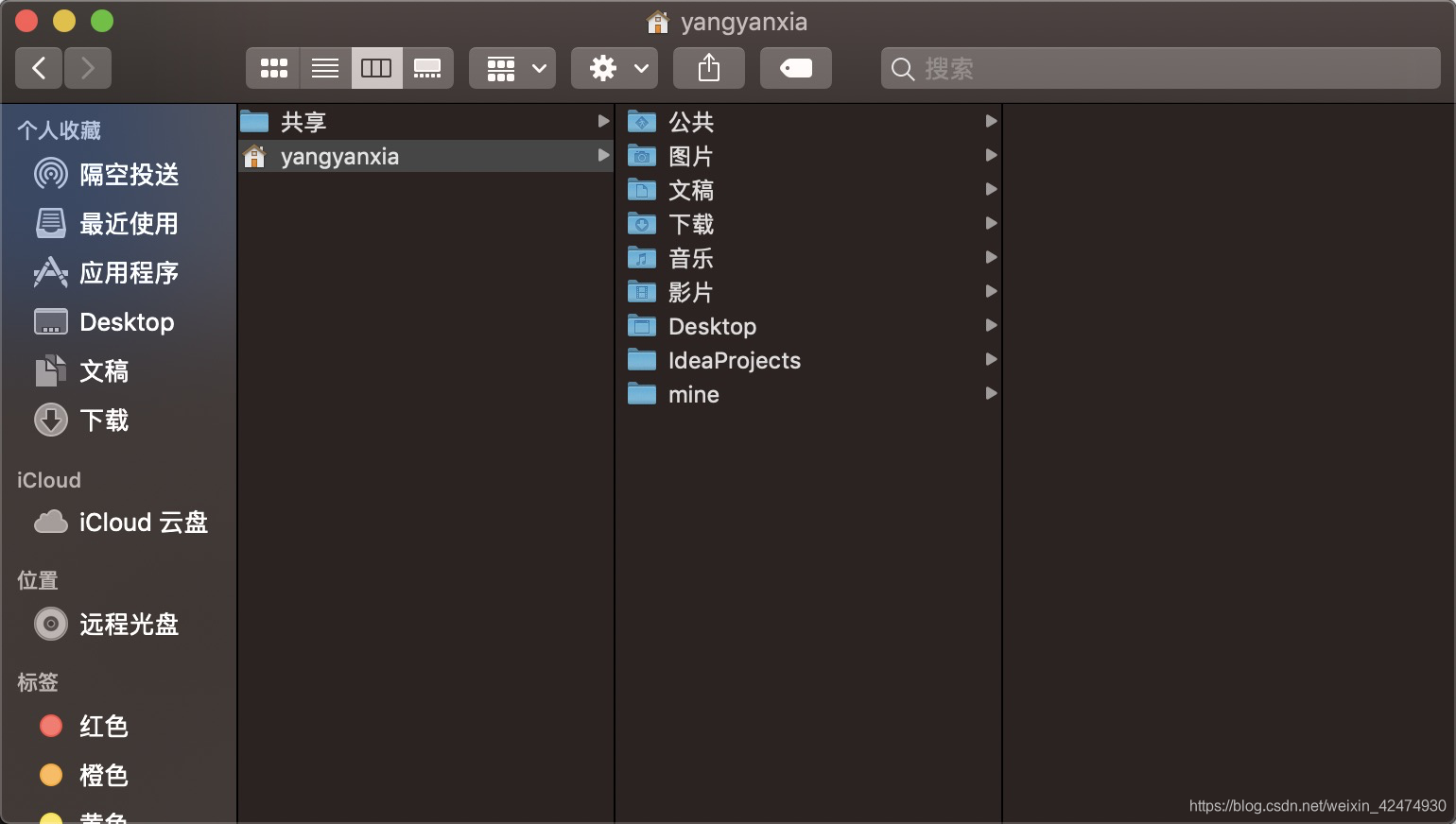Select the yangyanxia home folder row

coord(425,156)
